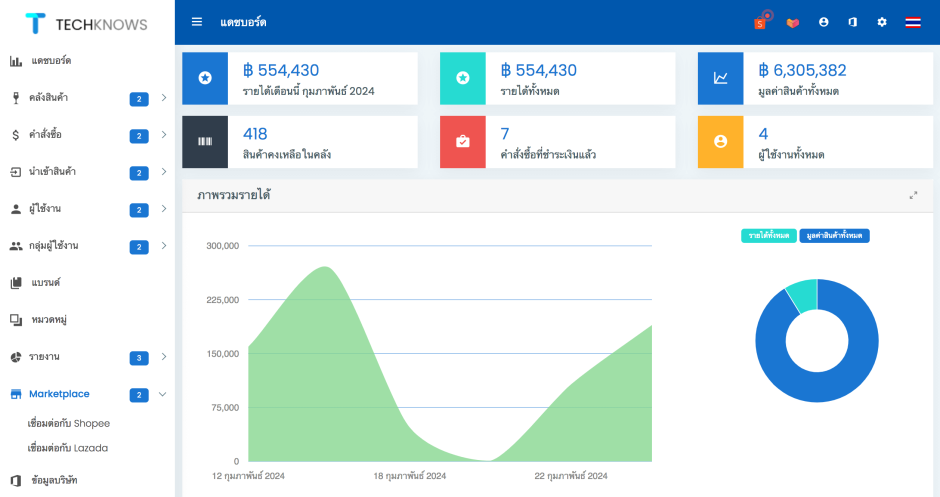This screenshot has width=940, height=497.
Task: Open เชื่อมต่อกับ Shopee link
Action: [x=68, y=424]
